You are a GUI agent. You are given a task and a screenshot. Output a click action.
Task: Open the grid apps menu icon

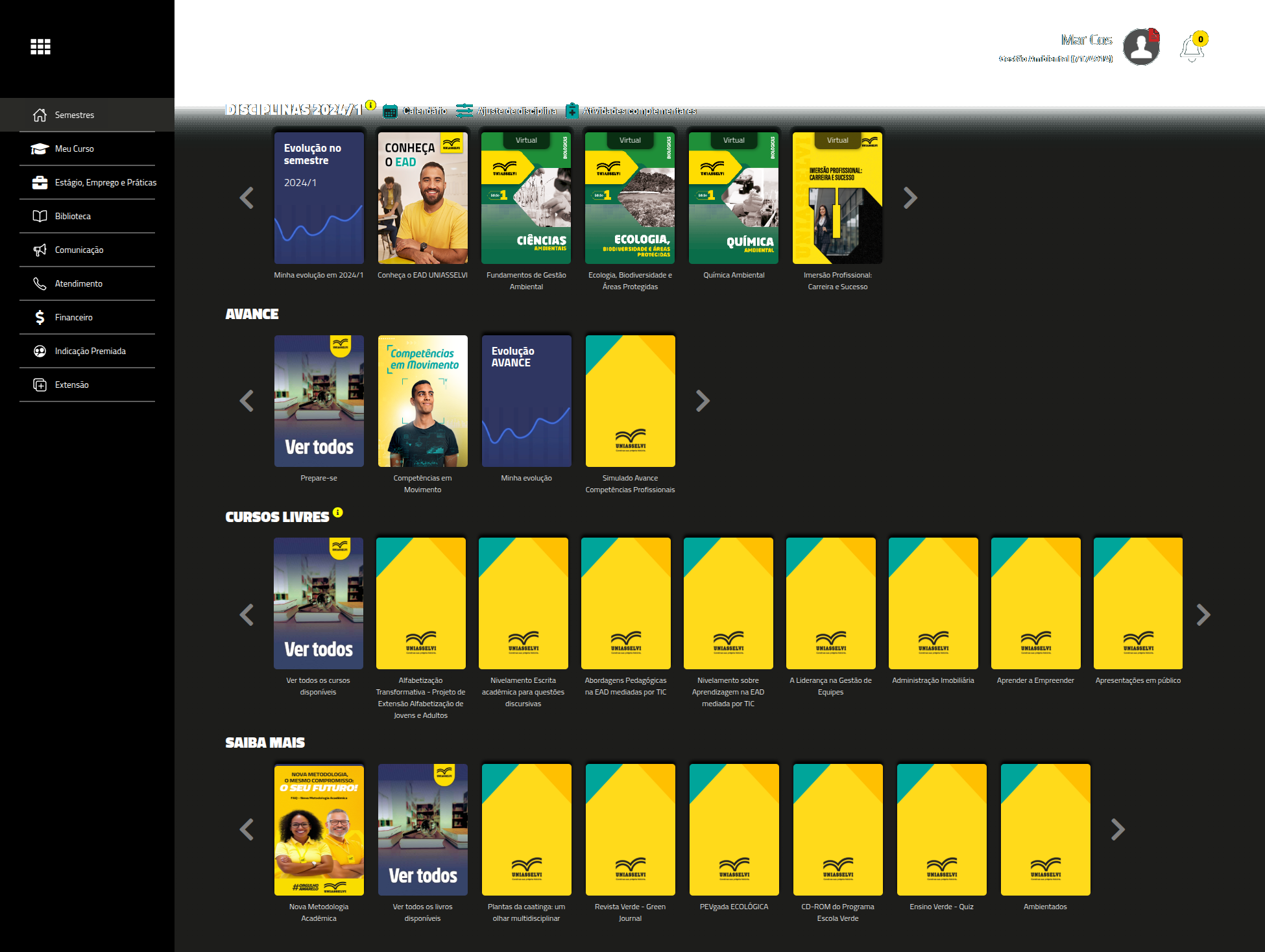[40, 47]
